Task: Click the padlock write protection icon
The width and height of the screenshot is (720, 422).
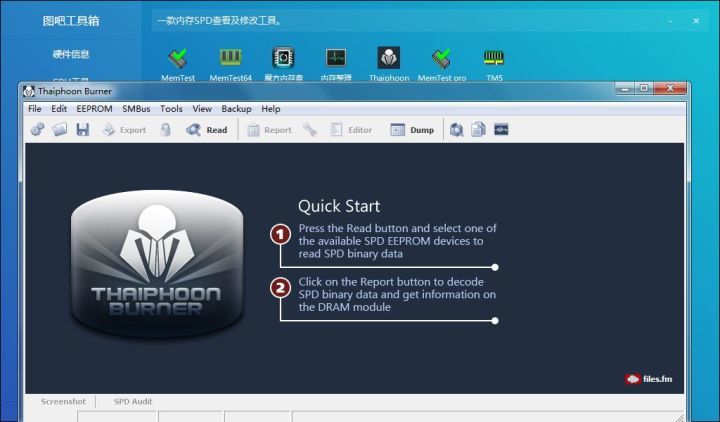Action: [x=166, y=130]
